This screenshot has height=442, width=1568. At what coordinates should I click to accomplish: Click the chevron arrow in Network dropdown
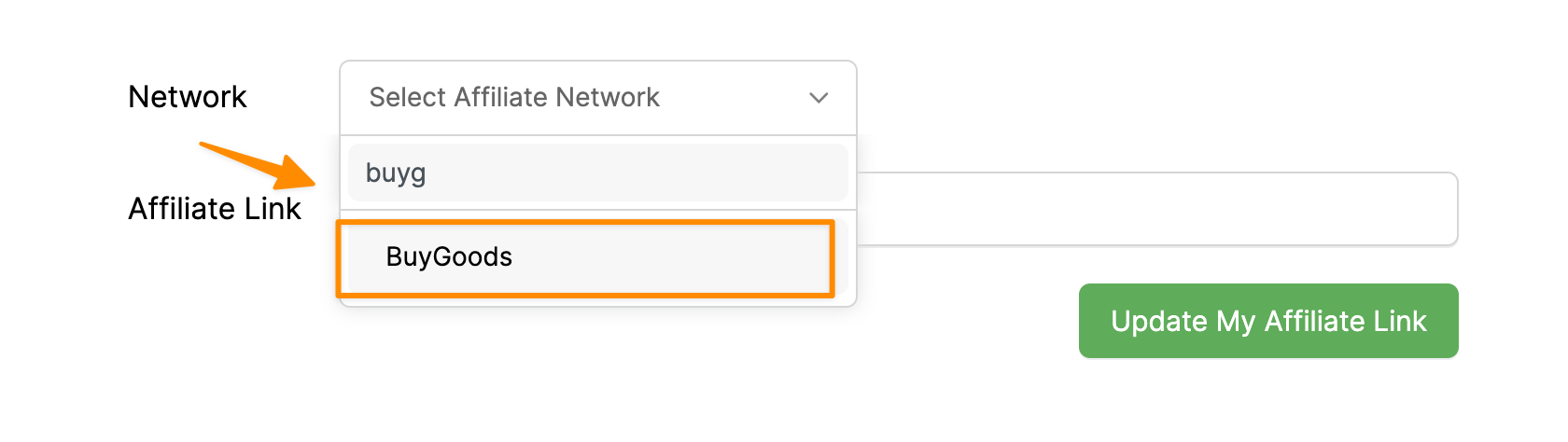tap(819, 98)
